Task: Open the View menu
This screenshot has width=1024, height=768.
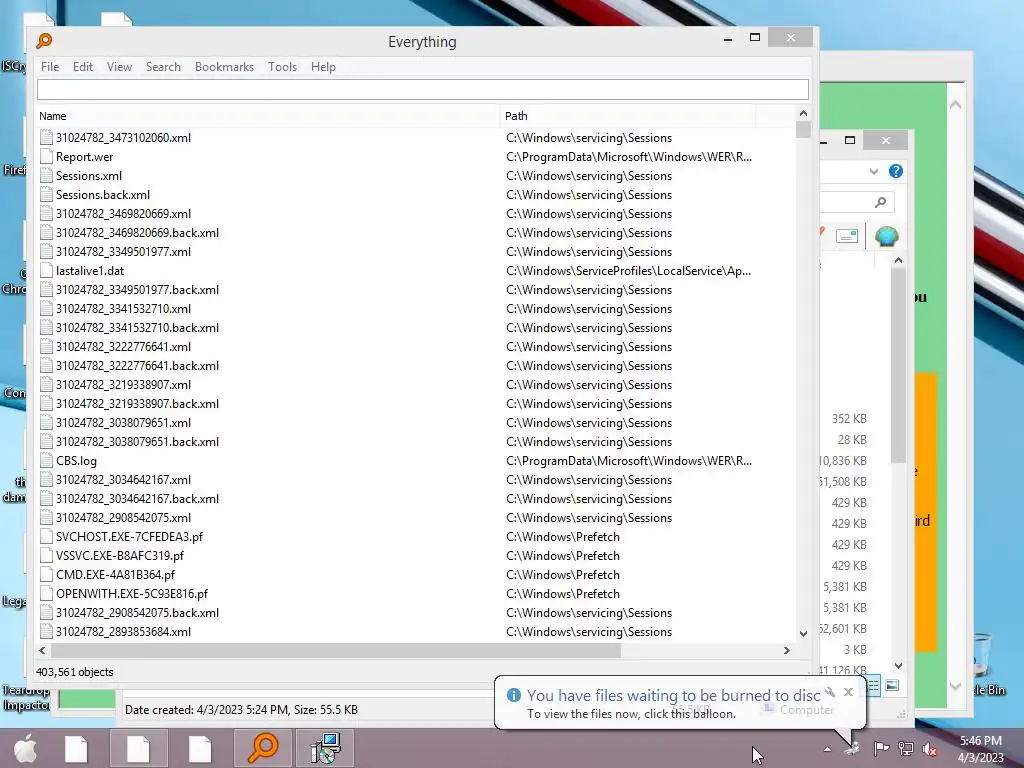Action: point(120,67)
